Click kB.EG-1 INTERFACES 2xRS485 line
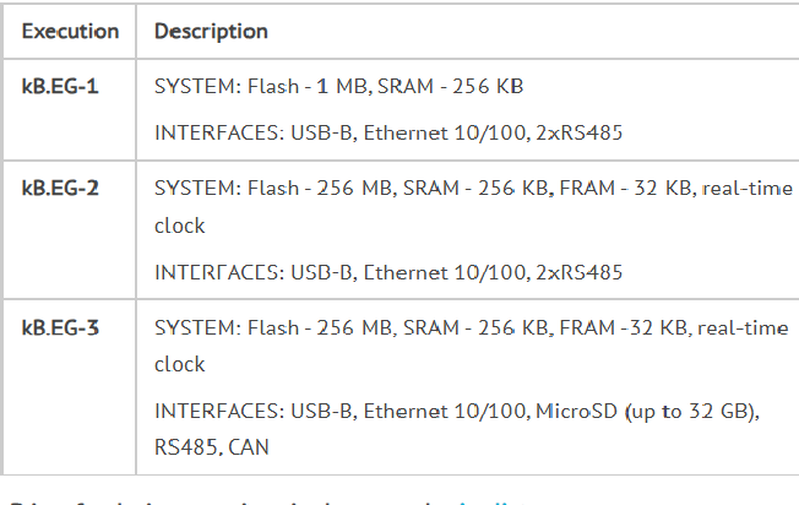Viewport: 799px width, 505px height. (x=388, y=132)
